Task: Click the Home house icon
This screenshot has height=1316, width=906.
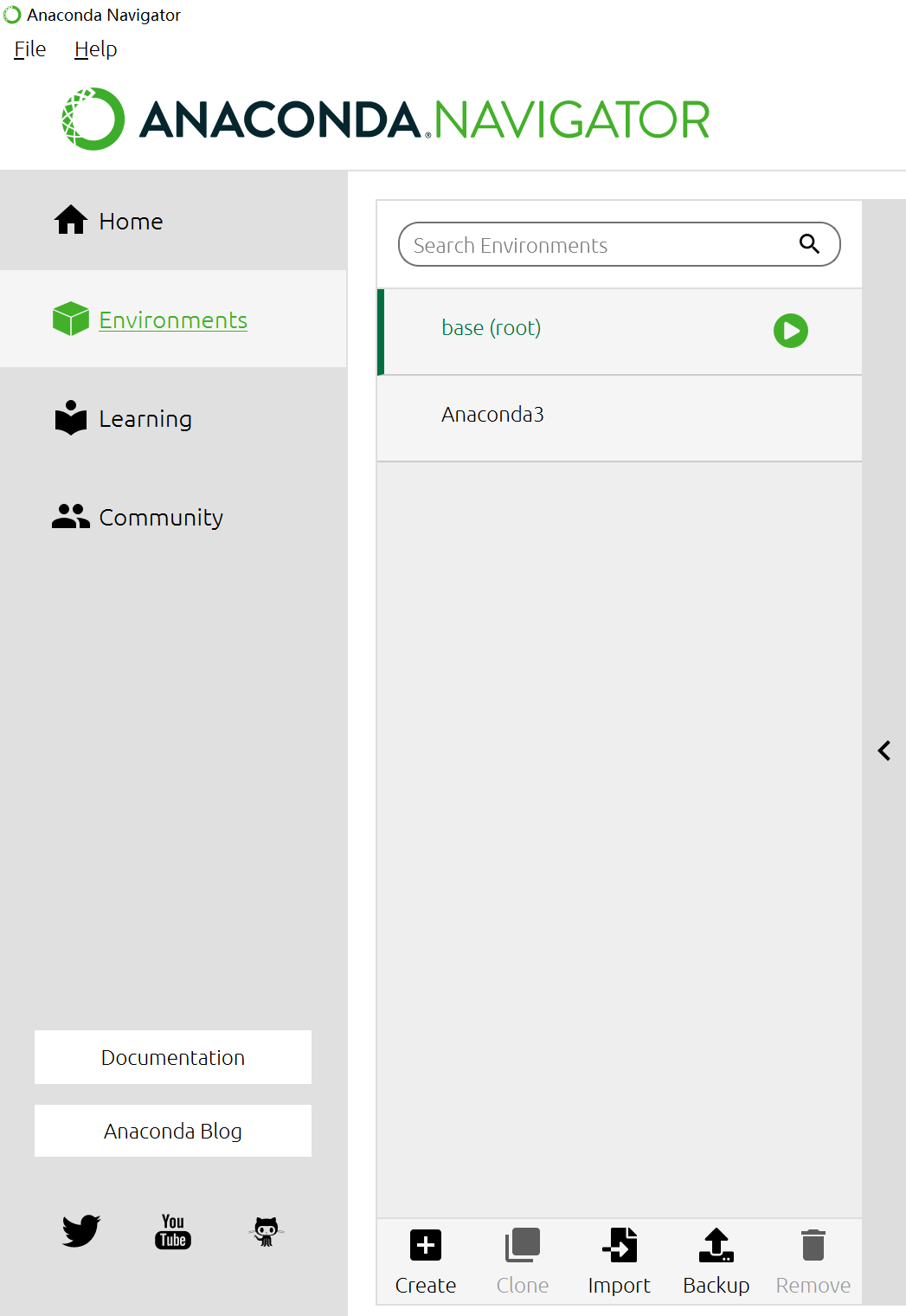Action: pyautogui.click(x=71, y=220)
